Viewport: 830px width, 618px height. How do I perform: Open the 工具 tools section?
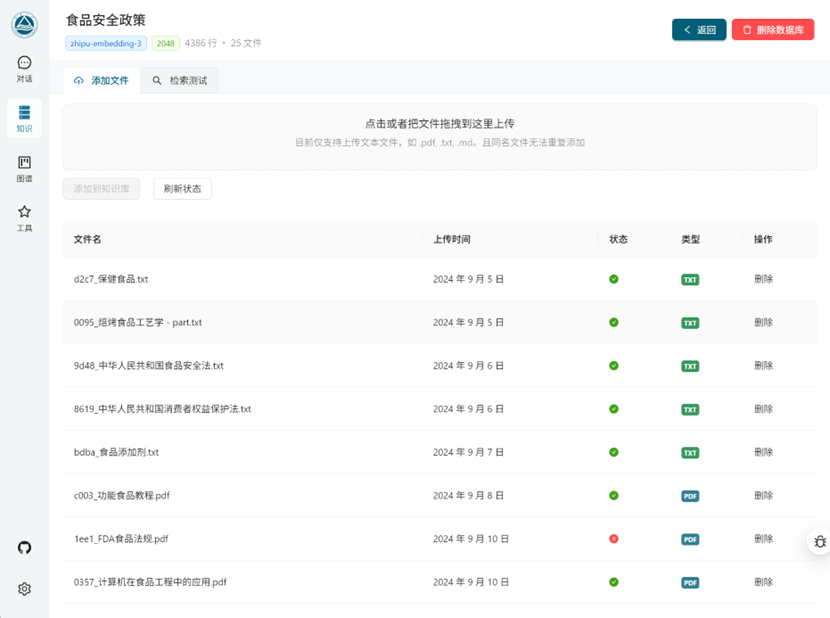pyautogui.click(x=24, y=219)
